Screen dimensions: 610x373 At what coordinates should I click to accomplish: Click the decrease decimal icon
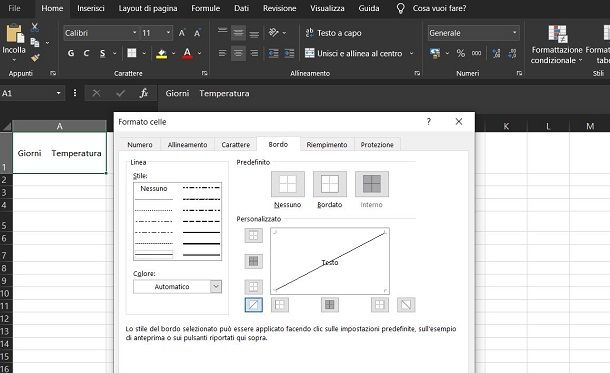point(512,53)
